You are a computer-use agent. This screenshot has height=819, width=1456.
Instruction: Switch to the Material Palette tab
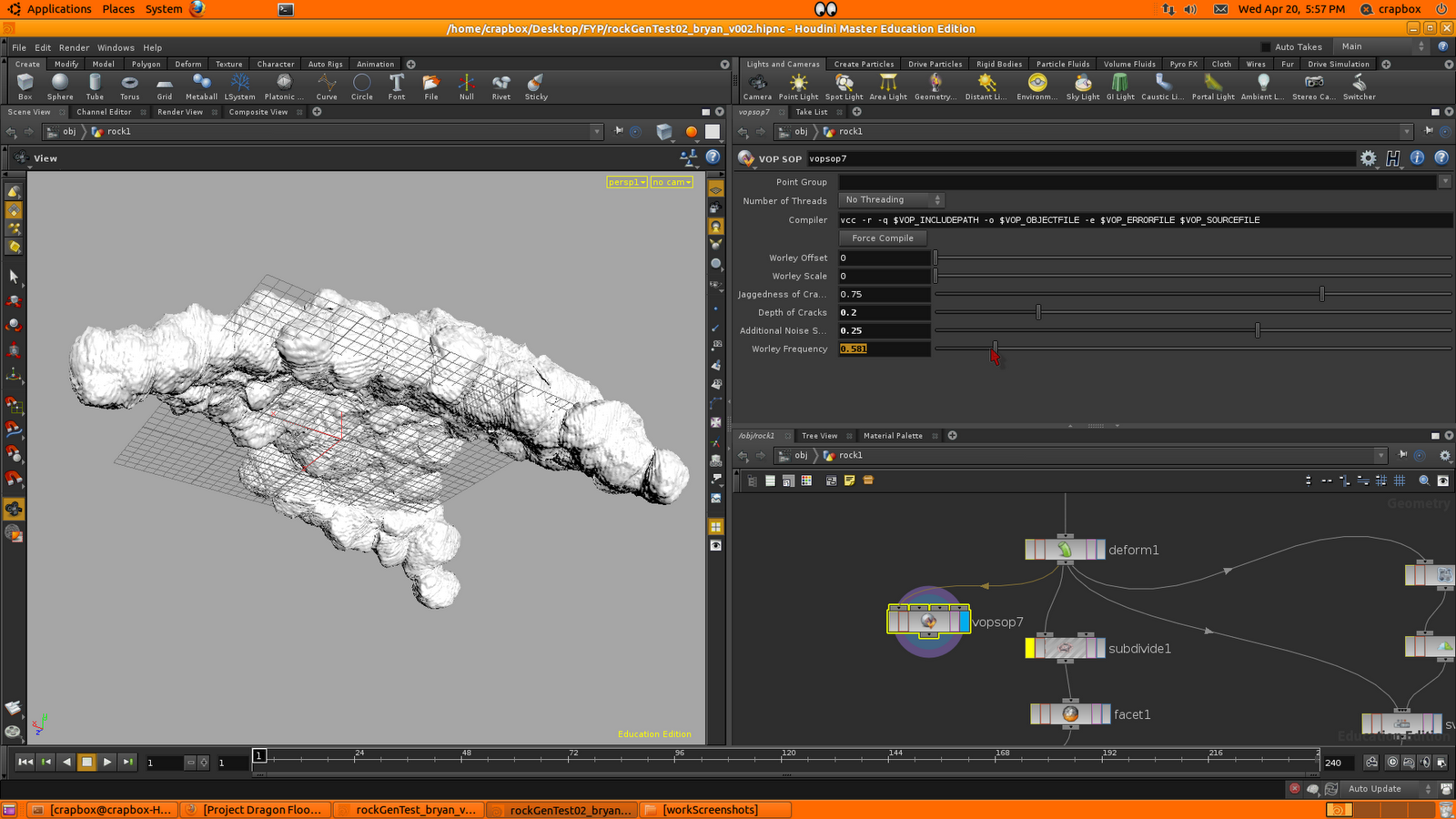(x=893, y=436)
